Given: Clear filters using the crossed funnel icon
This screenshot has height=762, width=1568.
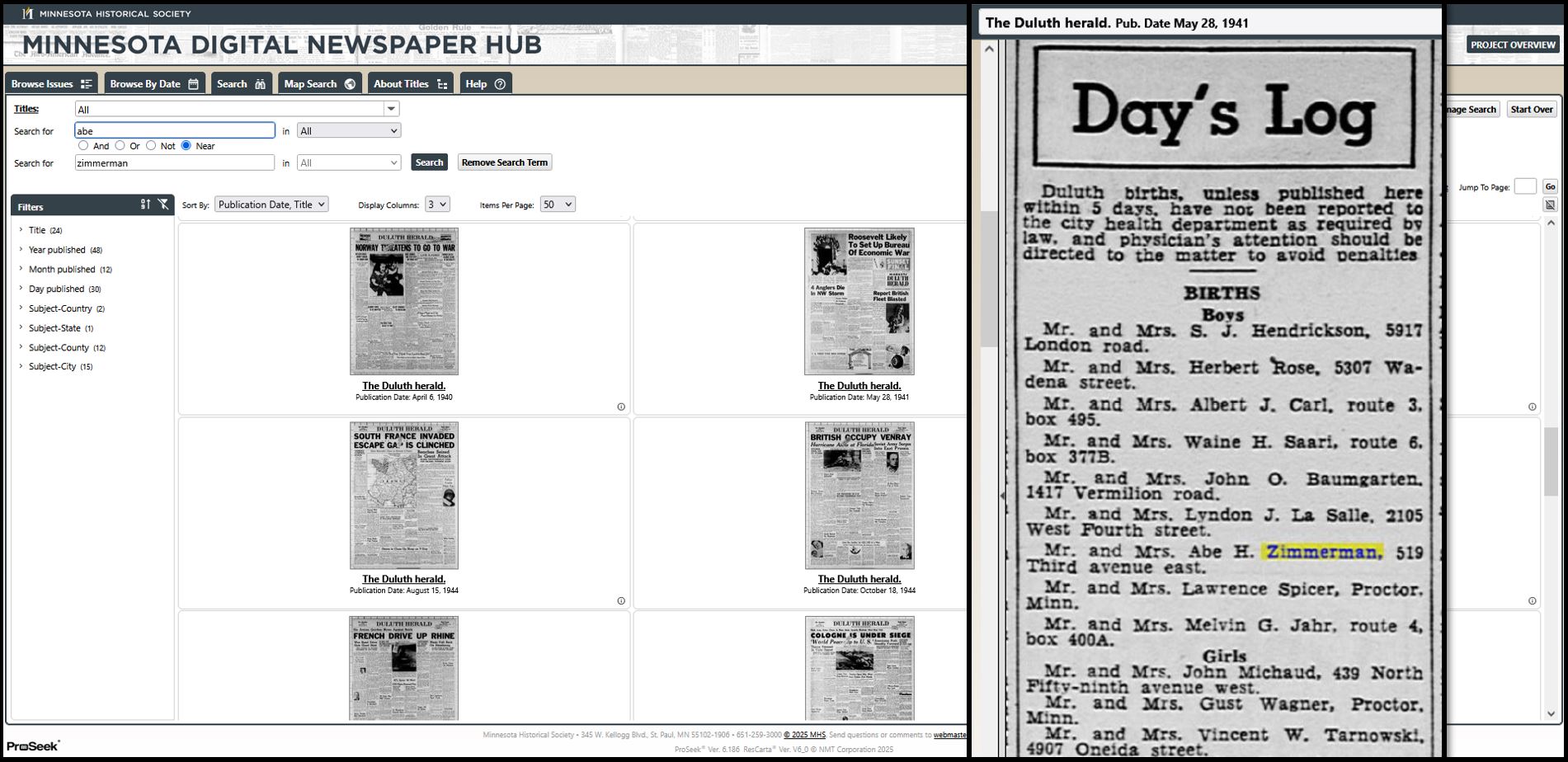Looking at the screenshot, I should [x=163, y=205].
